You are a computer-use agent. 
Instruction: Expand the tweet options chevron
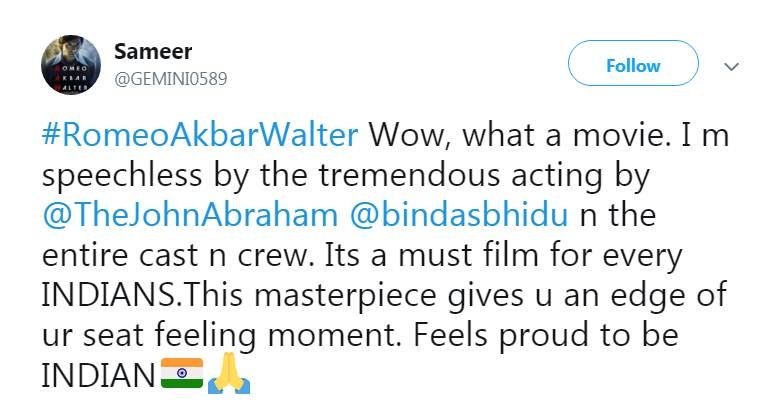click(x=731, y=66)
